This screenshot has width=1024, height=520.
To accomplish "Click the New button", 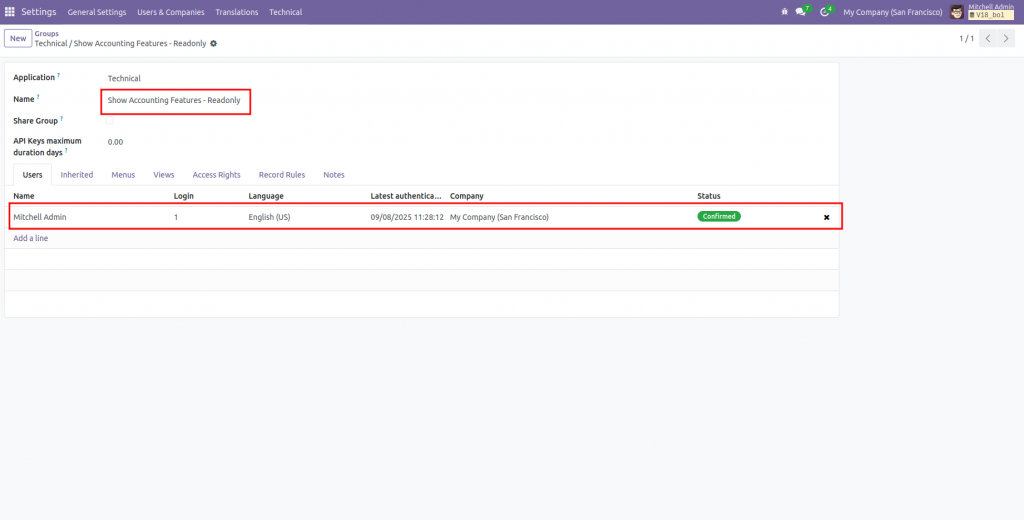I will (x=18, y=38).
